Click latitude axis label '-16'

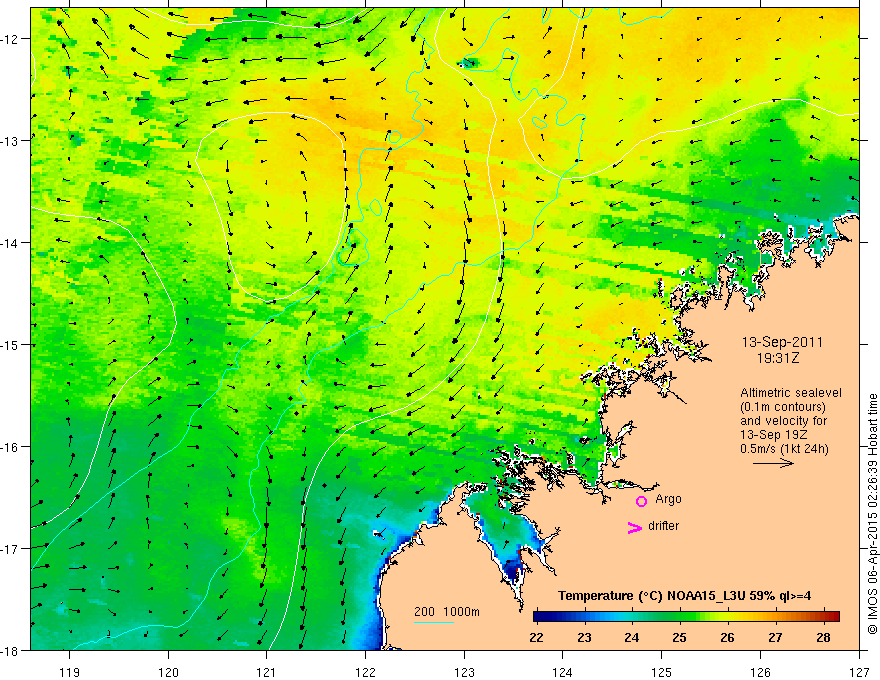point(10,447)
